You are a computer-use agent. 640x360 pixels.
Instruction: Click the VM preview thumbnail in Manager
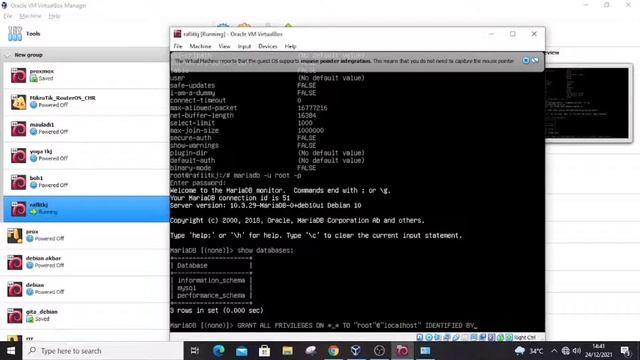(588, 103)
